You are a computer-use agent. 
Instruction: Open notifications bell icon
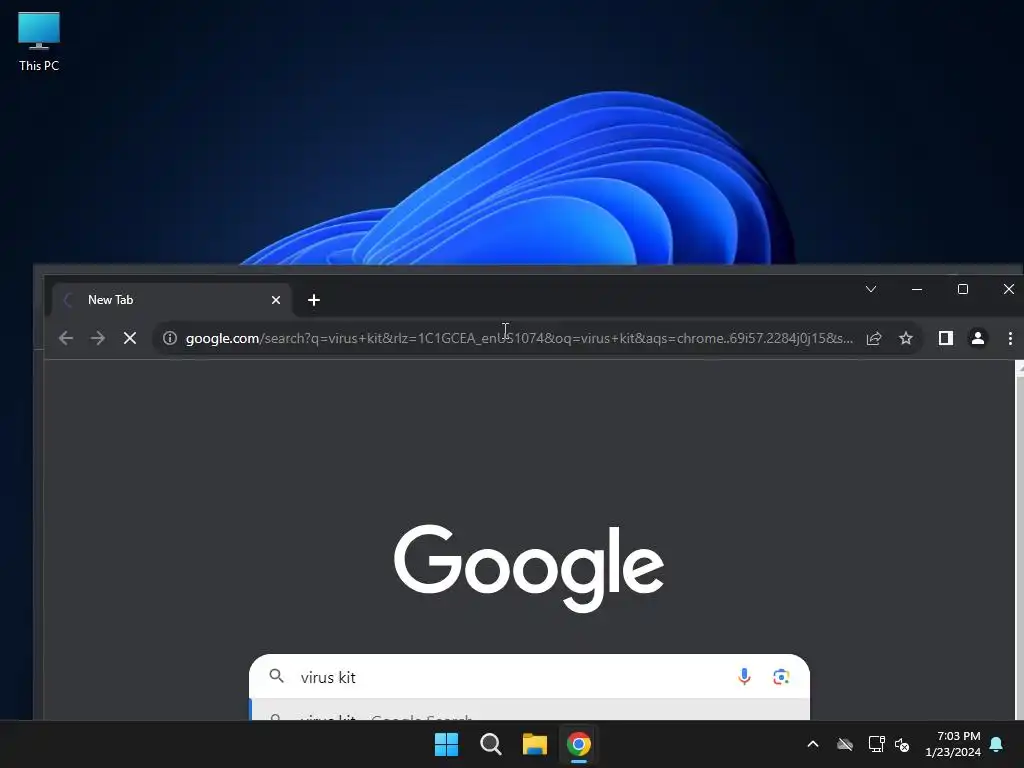(997, 744)
